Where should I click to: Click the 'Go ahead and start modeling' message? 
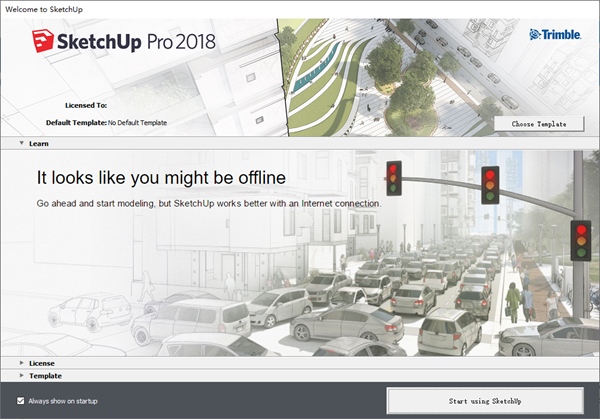(x=209, y=204)
